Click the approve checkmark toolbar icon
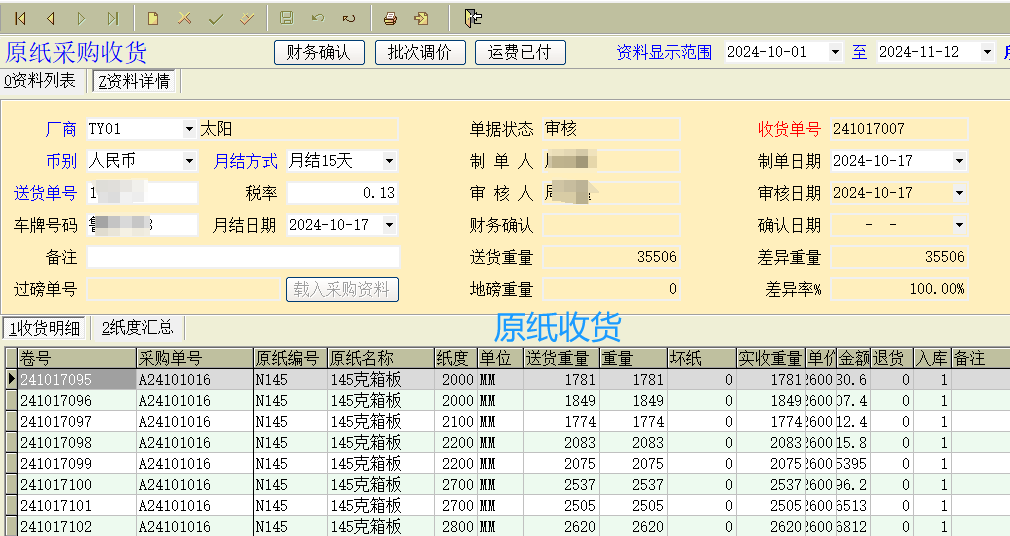This screenshot has height=536, width=1010. click(215, 18)
